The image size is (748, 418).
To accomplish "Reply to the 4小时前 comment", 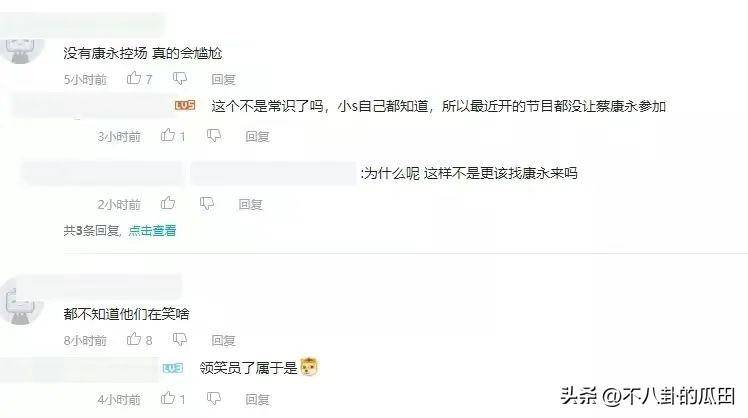I will 257,399.
